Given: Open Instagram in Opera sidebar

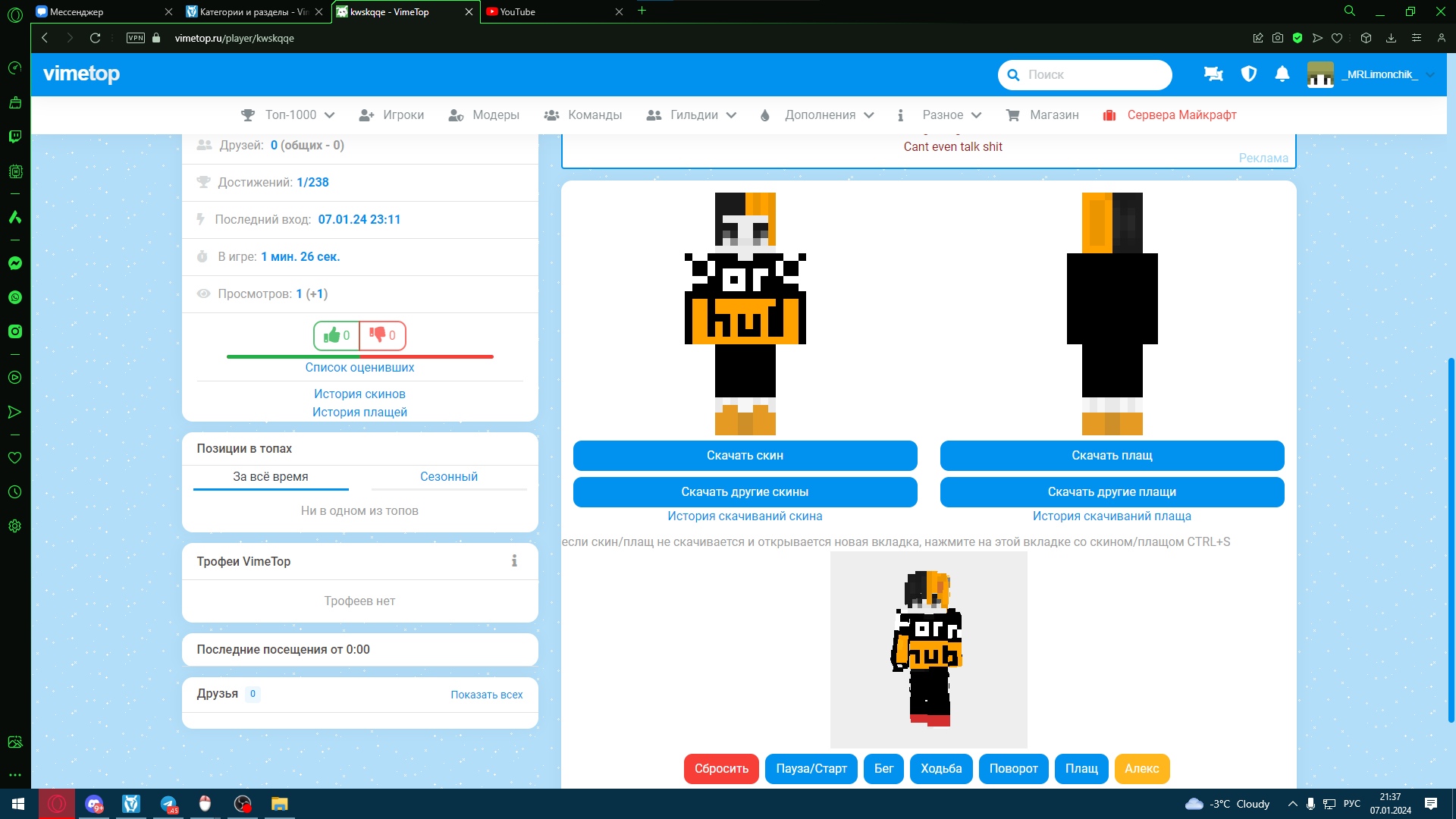Looking at the screenshot, I should pyautogui.click(x=15, y=331).
